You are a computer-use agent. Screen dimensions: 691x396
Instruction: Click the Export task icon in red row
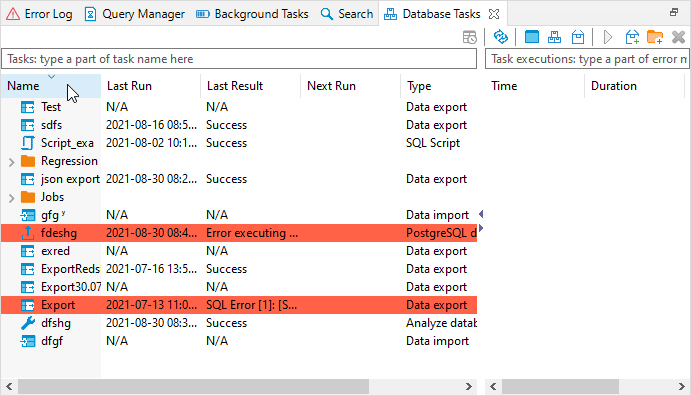(28, 305)
